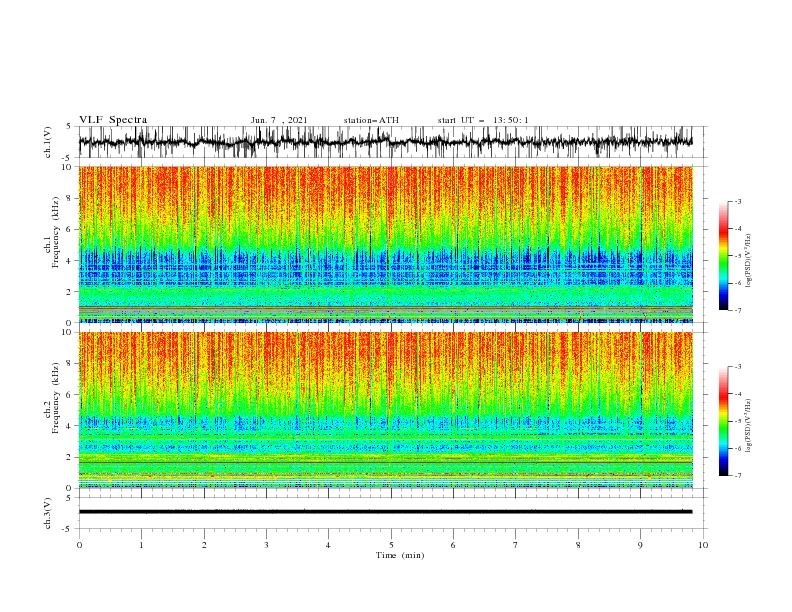Click the ch.1 color scale bar
792x612 pixels.
[723, 256]
